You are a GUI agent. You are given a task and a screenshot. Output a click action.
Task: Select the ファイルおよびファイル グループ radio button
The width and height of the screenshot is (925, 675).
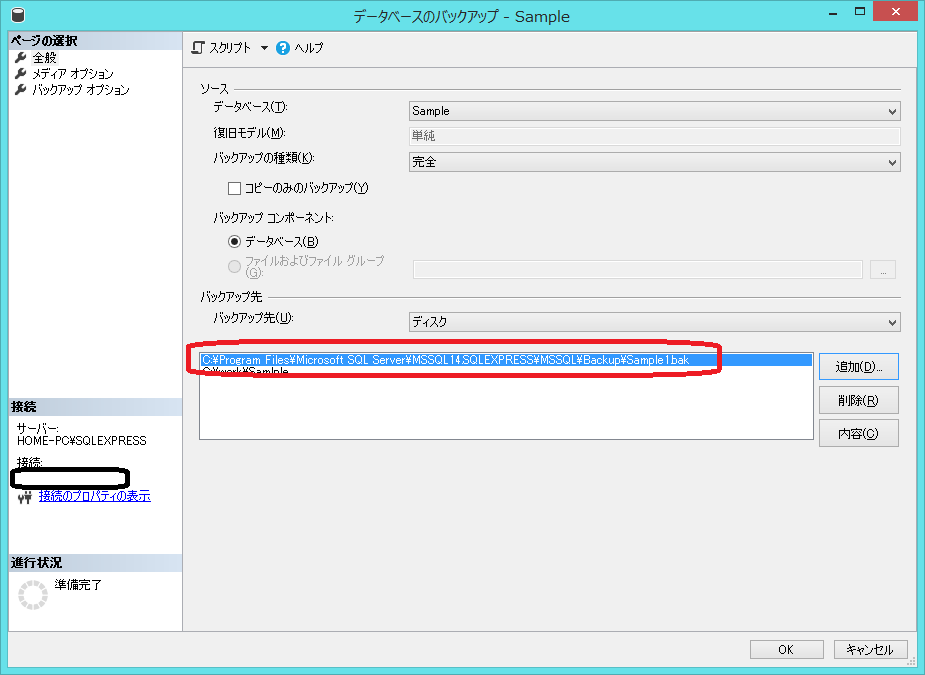tap(234, 266)
